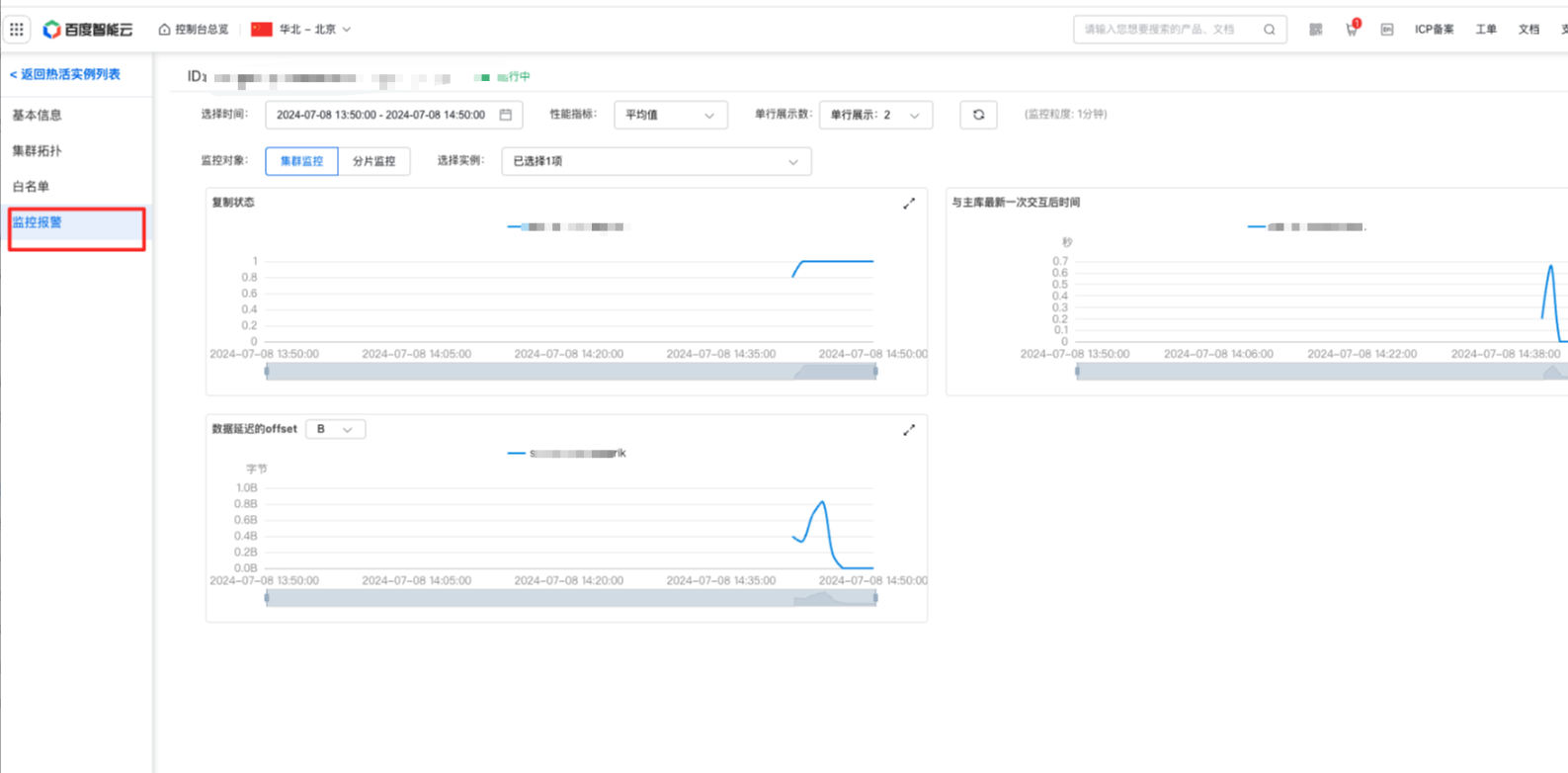Click the Baidu AI Cloud logo

(88, 30)
